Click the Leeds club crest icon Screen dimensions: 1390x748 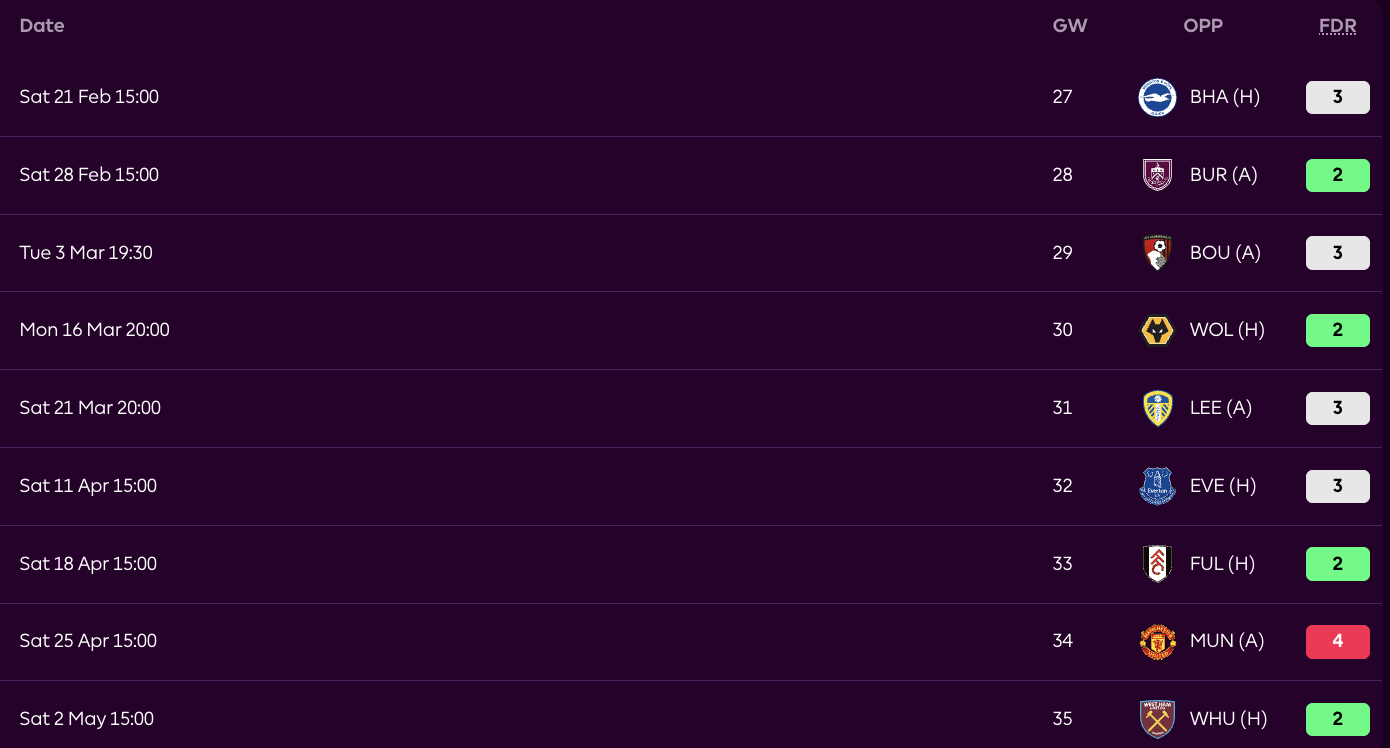click(x=1157, y=408)
